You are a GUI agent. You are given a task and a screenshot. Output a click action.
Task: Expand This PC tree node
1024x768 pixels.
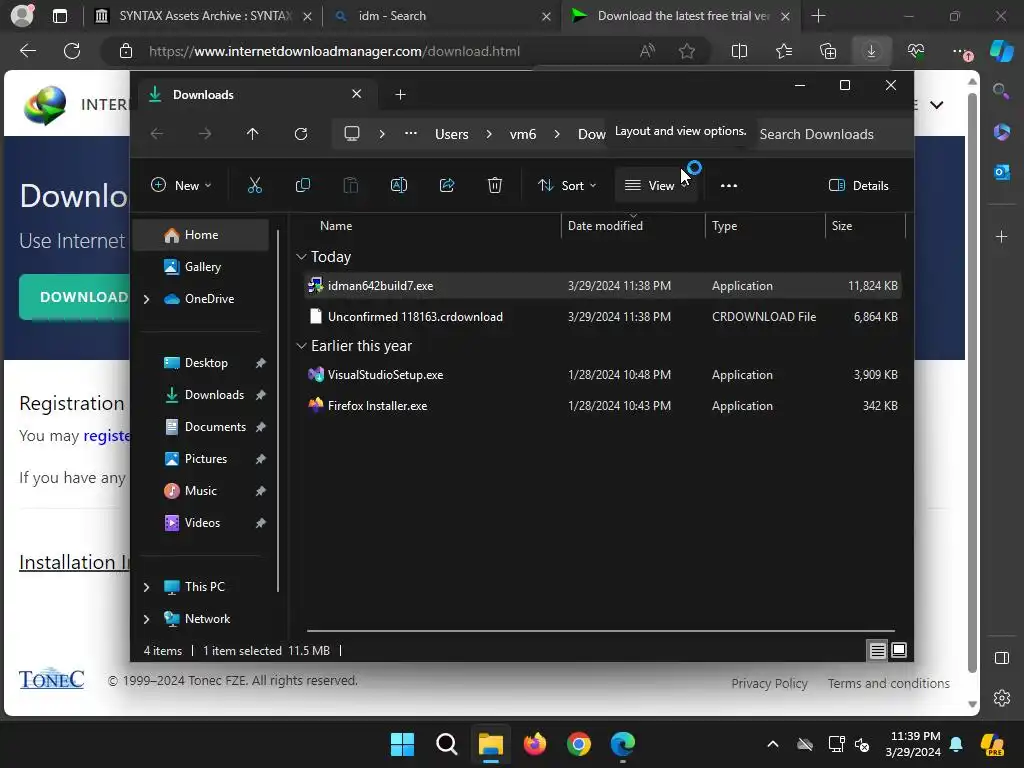click(147, 587)
